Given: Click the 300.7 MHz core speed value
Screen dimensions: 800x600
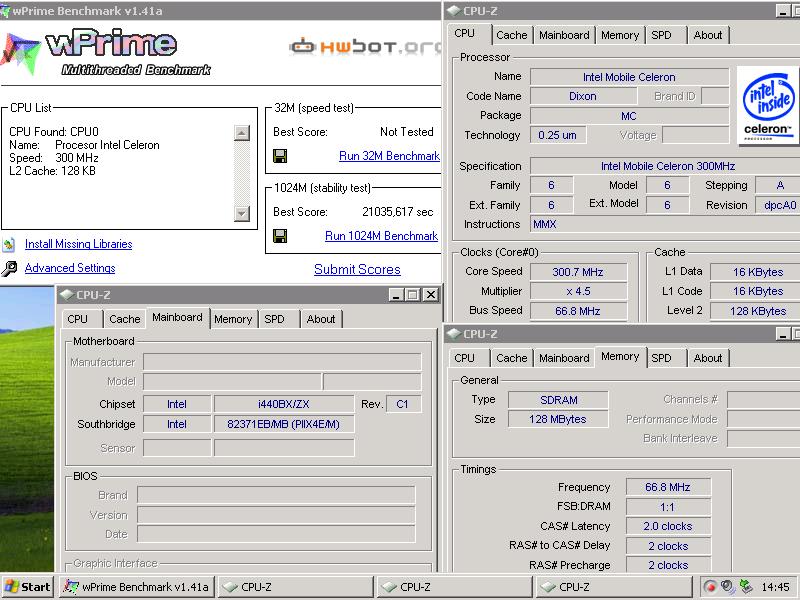Looking at the screenshot, I should [x=578, y=272].
